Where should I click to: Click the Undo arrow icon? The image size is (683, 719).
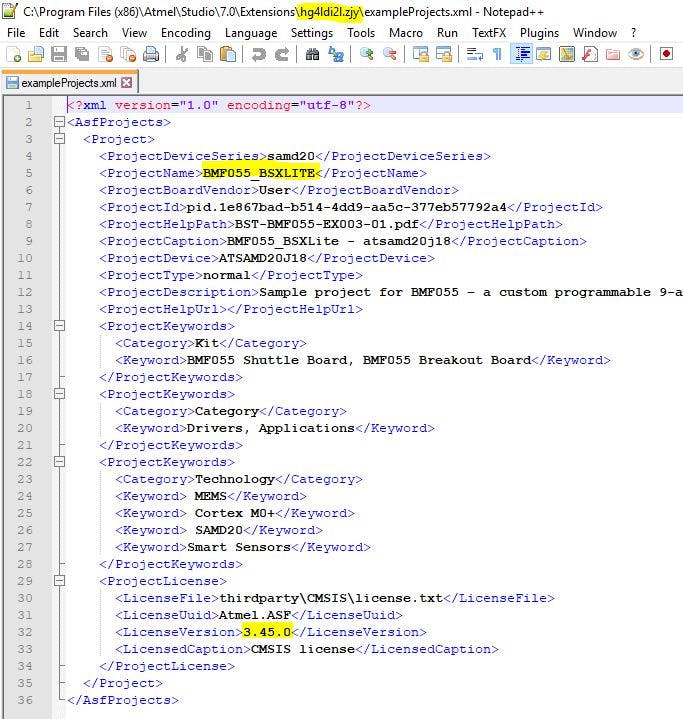[x=257, y=54]
